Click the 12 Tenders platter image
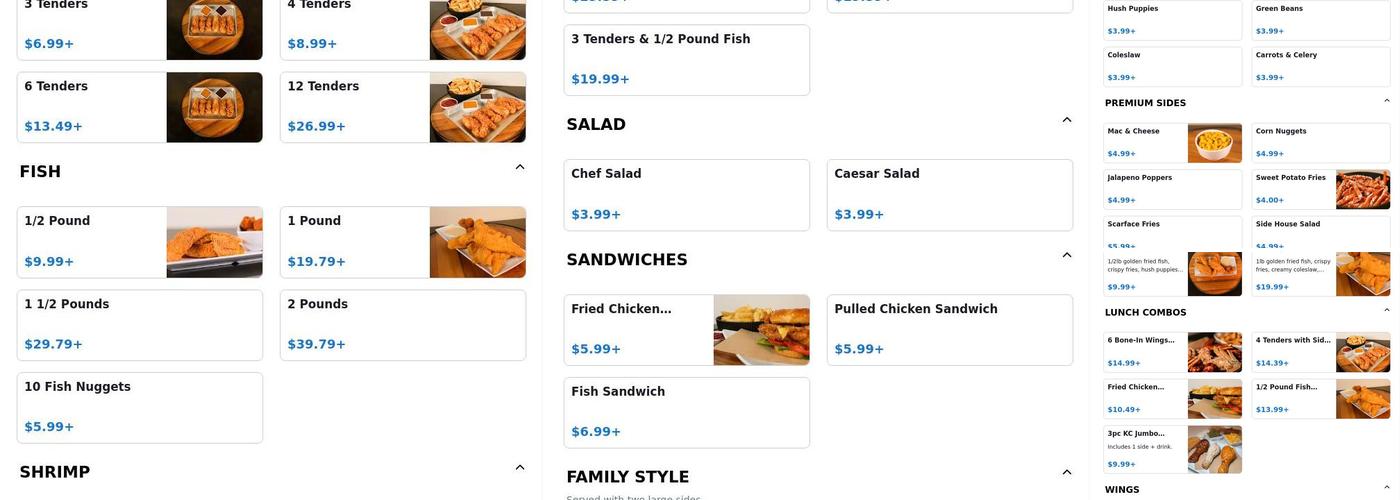 [x=477, y=107]
